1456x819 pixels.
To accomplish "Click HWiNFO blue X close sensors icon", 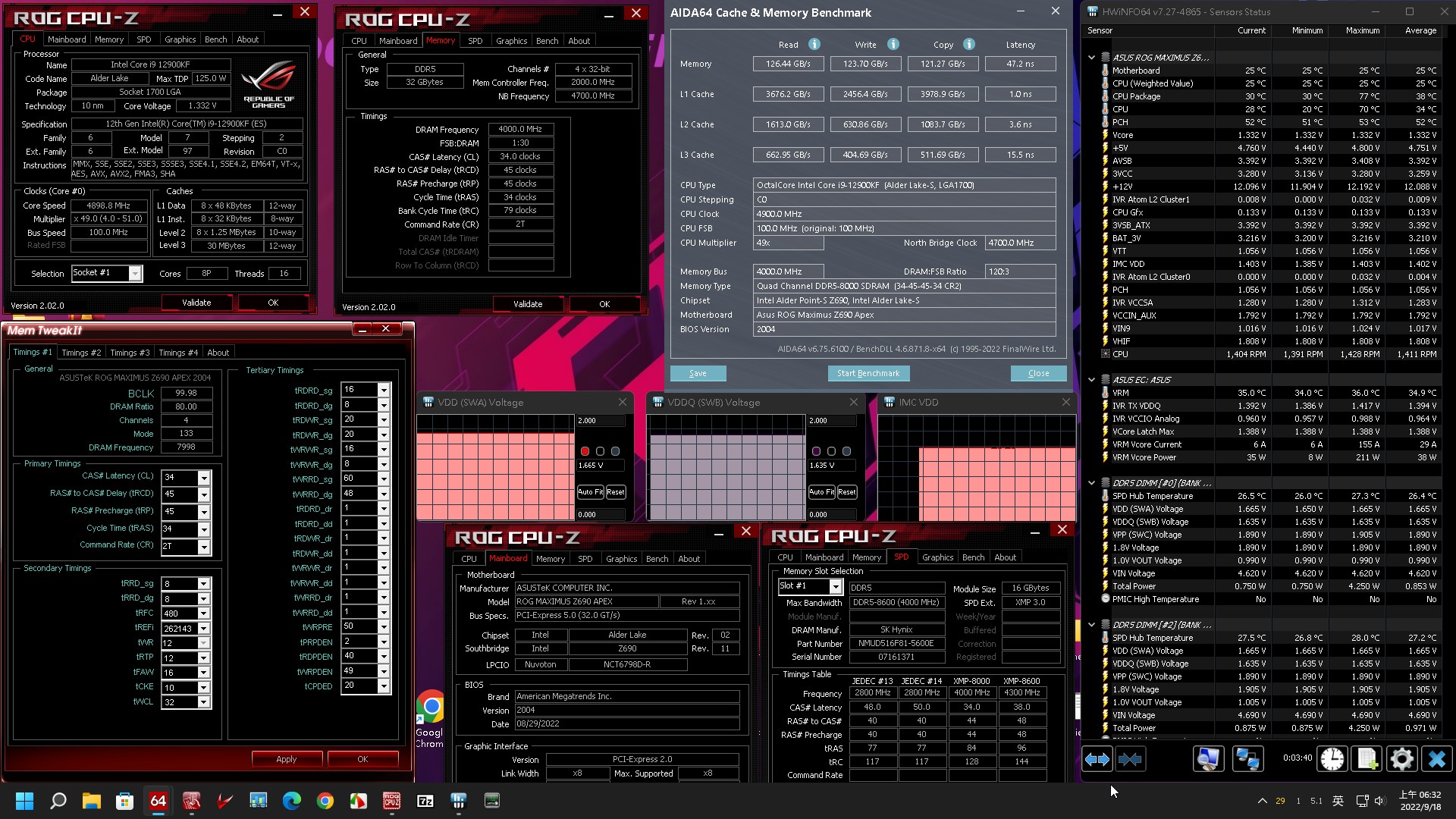I will [1436, 759].
